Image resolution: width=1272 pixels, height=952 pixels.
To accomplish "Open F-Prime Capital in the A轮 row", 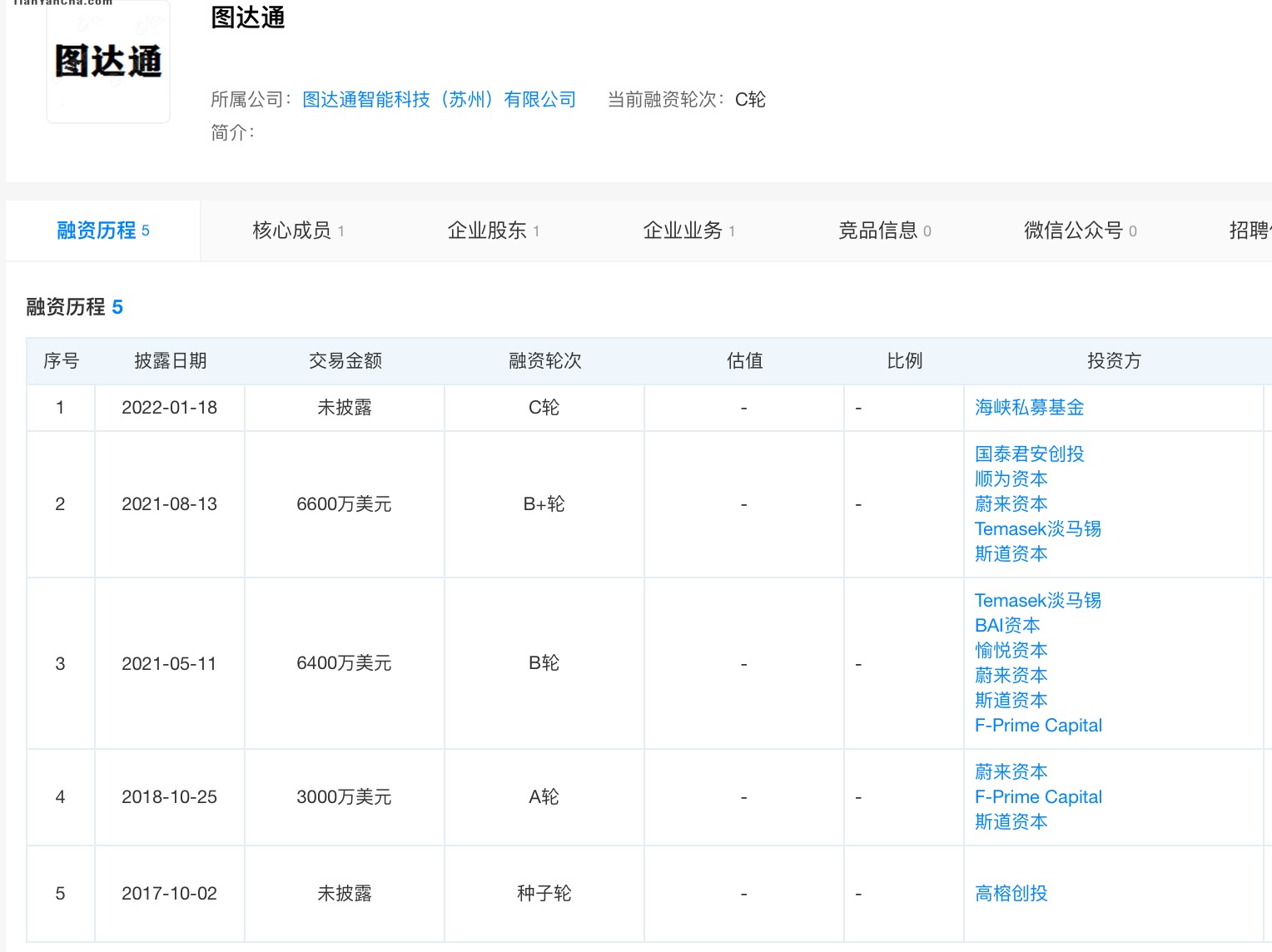I will (x=1038, y=797).
